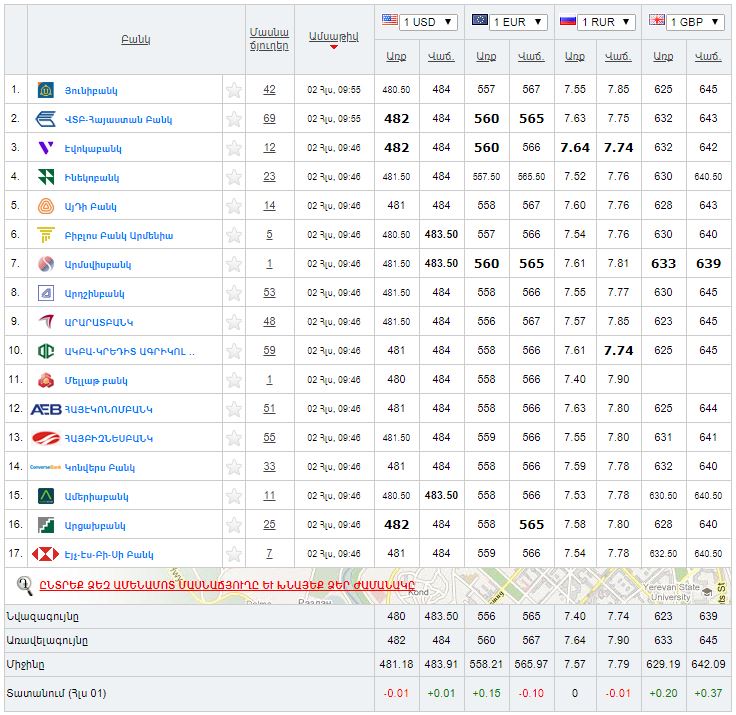
Task: Click the AEB Armeconombank logo
Action: coord(46,409)
